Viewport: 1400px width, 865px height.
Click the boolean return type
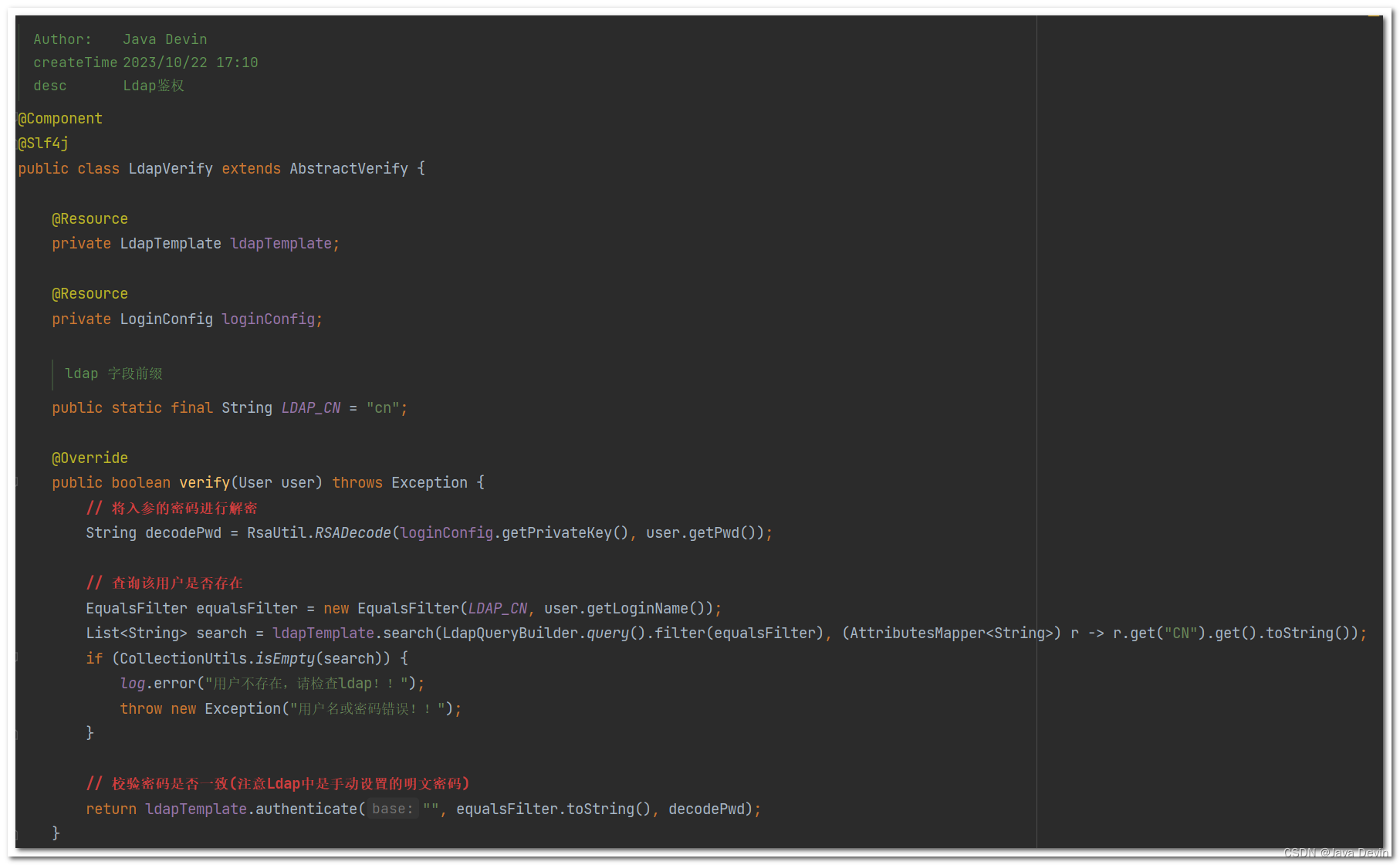click(x=140, y=482)
